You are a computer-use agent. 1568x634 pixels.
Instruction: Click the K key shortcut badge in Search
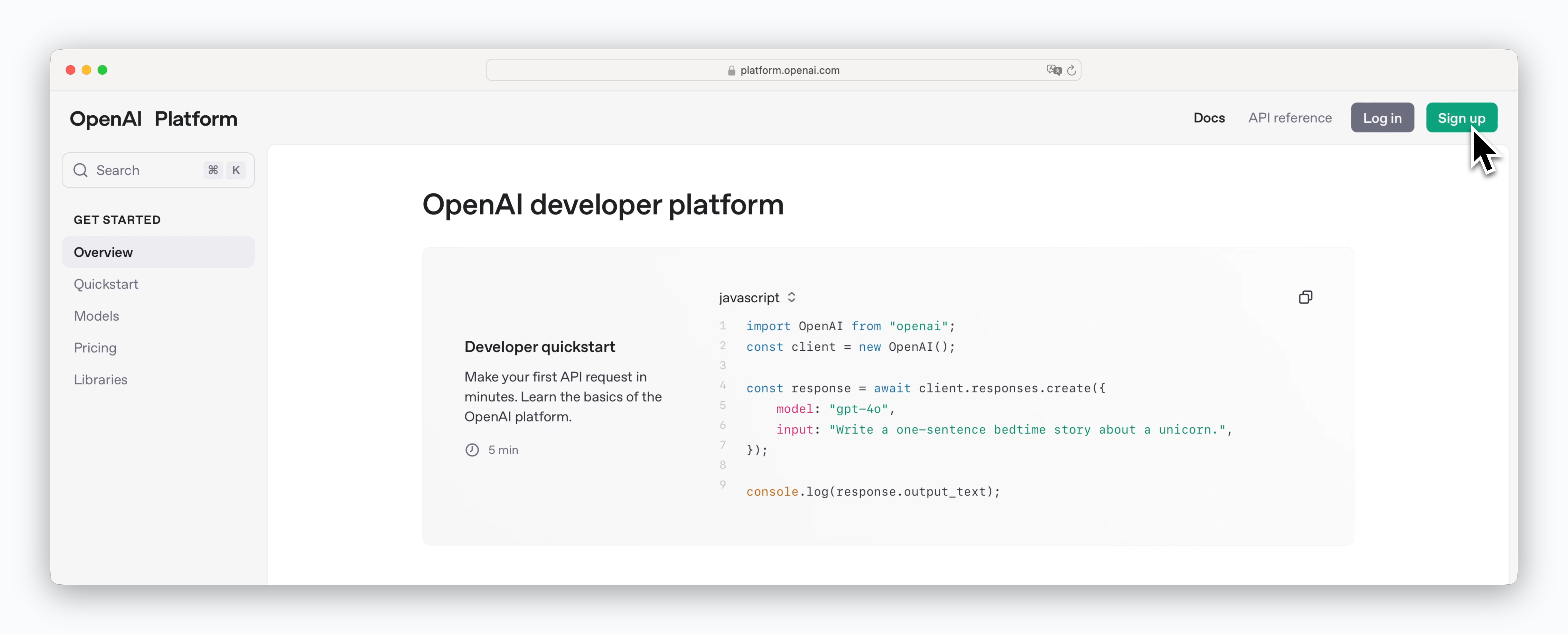coord(236,170)
